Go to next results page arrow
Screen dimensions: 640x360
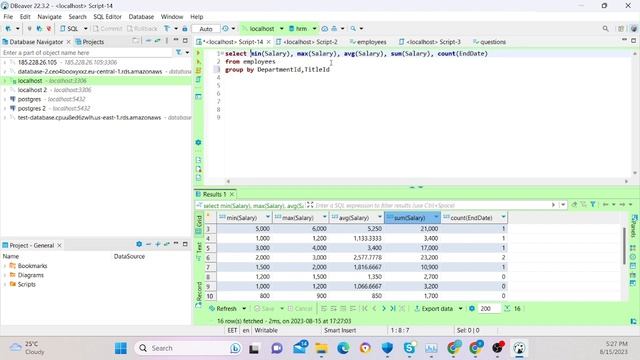click(x=384, y=309)
